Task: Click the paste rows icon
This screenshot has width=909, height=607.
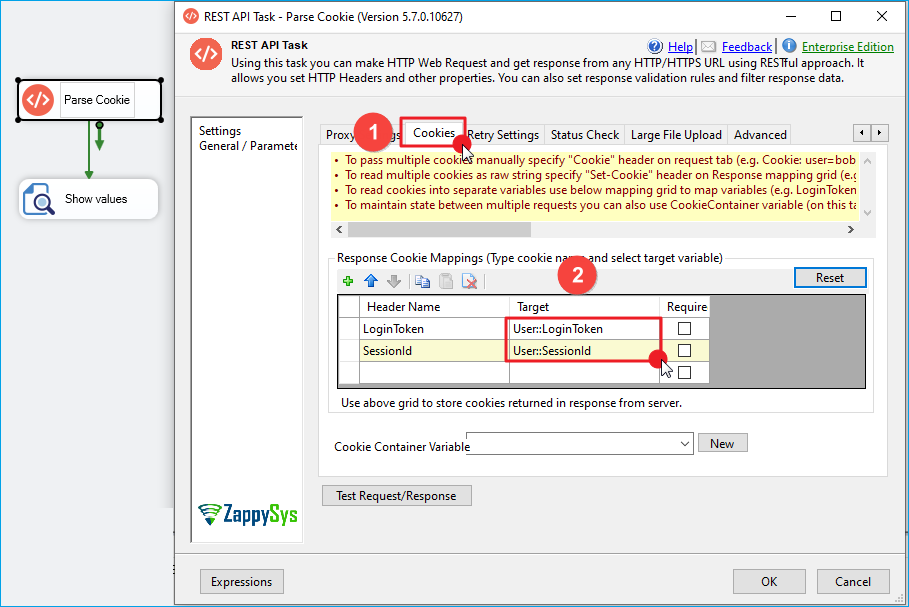Action: coord(445,282)
